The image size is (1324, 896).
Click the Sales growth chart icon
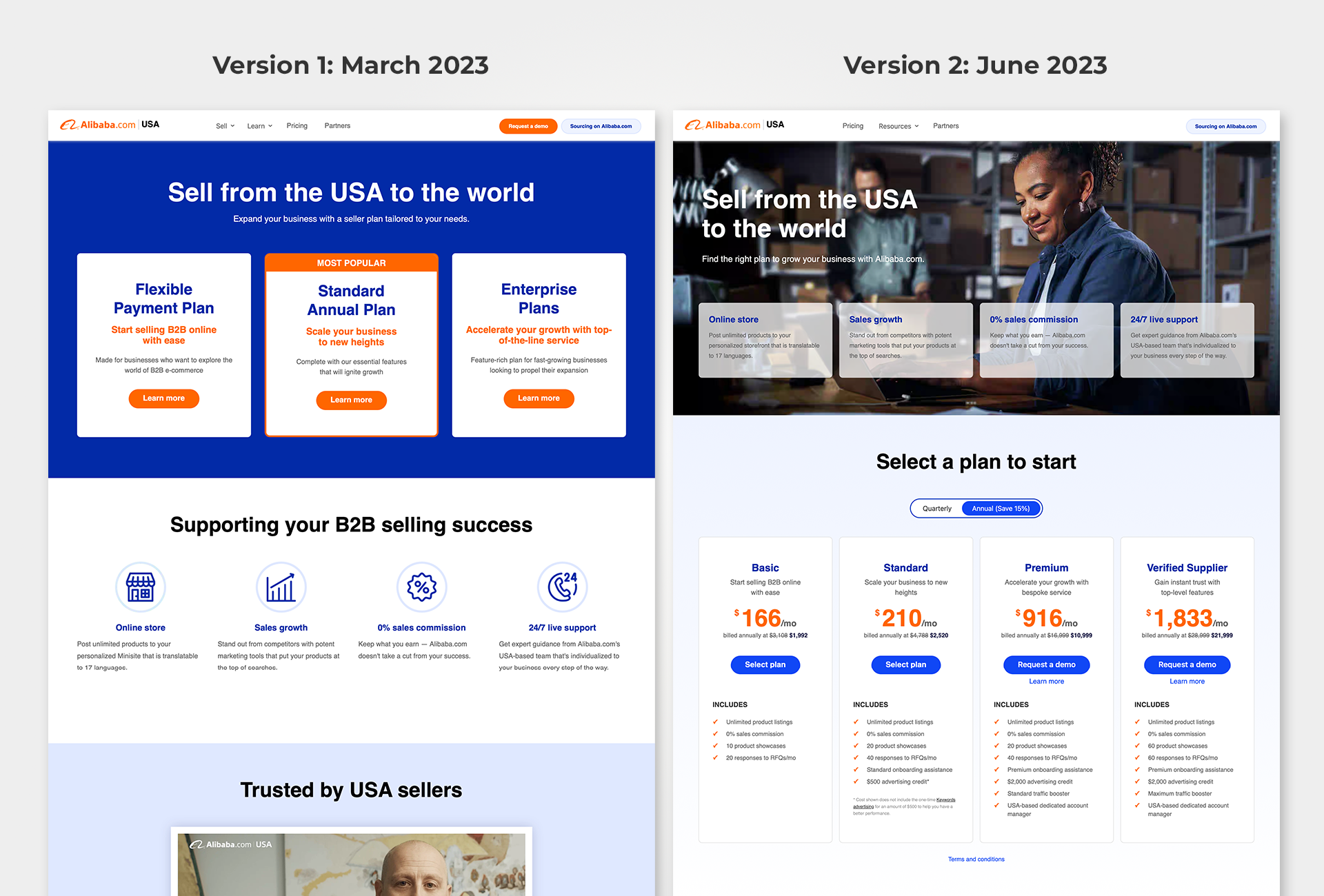[281, 587]
